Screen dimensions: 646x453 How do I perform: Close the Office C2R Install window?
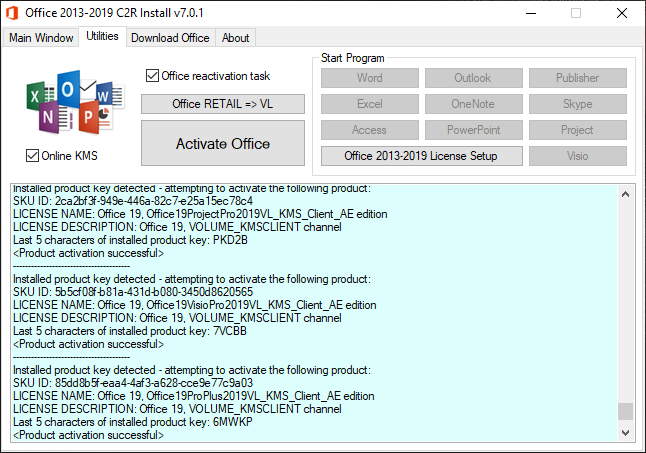622,13
